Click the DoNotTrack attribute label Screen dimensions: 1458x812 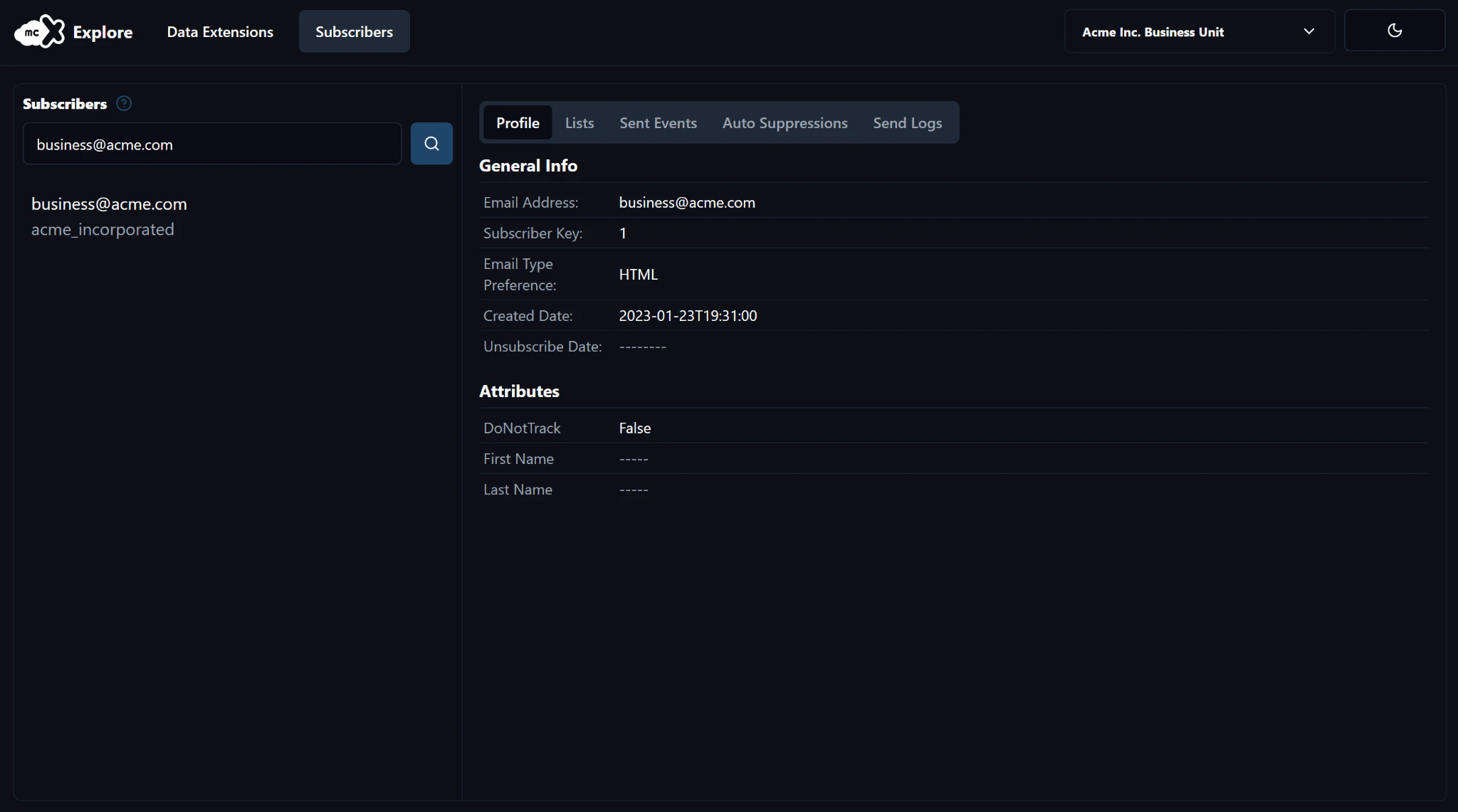522,428
